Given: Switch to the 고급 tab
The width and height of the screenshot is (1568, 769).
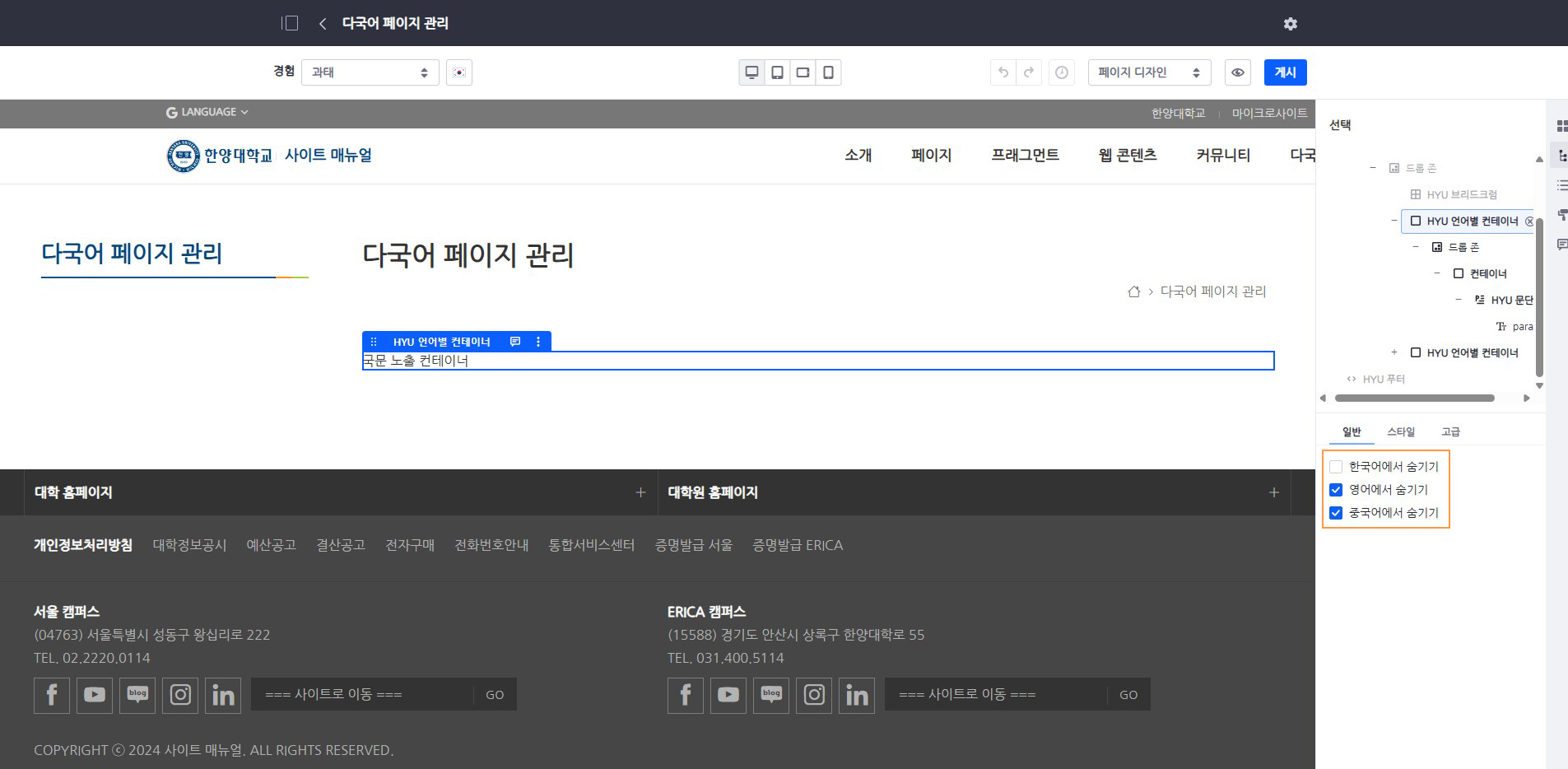Looking at the screenshot, I should [1450, 431].
